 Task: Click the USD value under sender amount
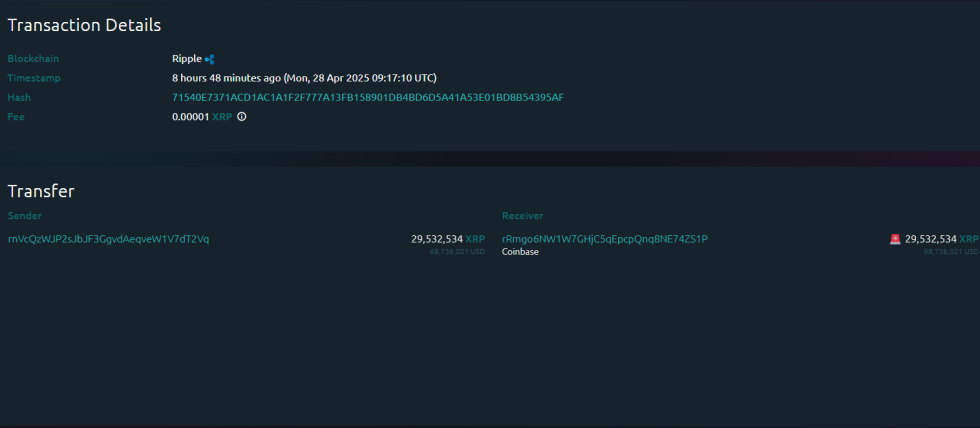[457, 252]
